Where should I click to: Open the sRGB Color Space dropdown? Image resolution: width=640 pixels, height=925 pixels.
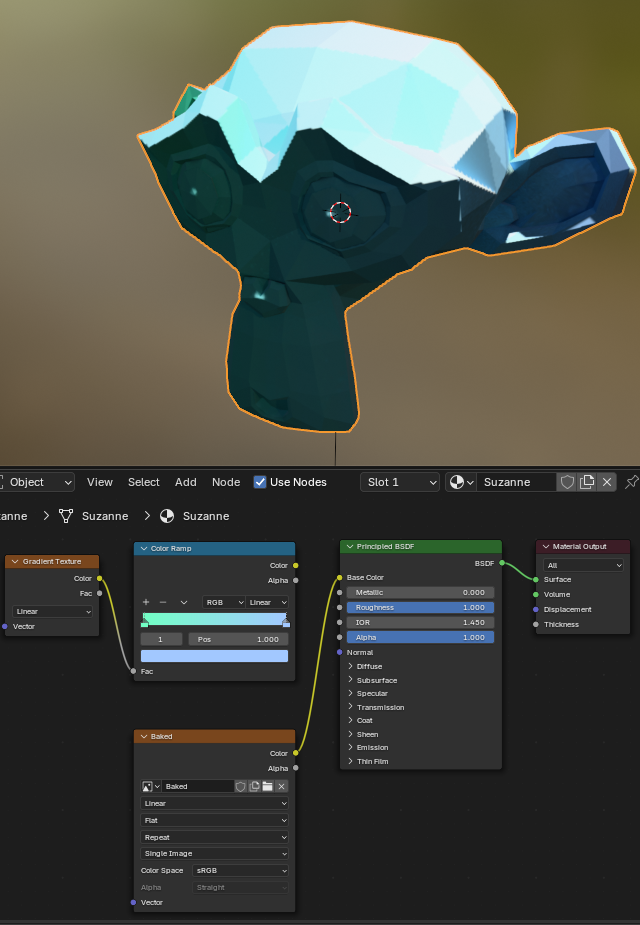[x=241, y=870]
